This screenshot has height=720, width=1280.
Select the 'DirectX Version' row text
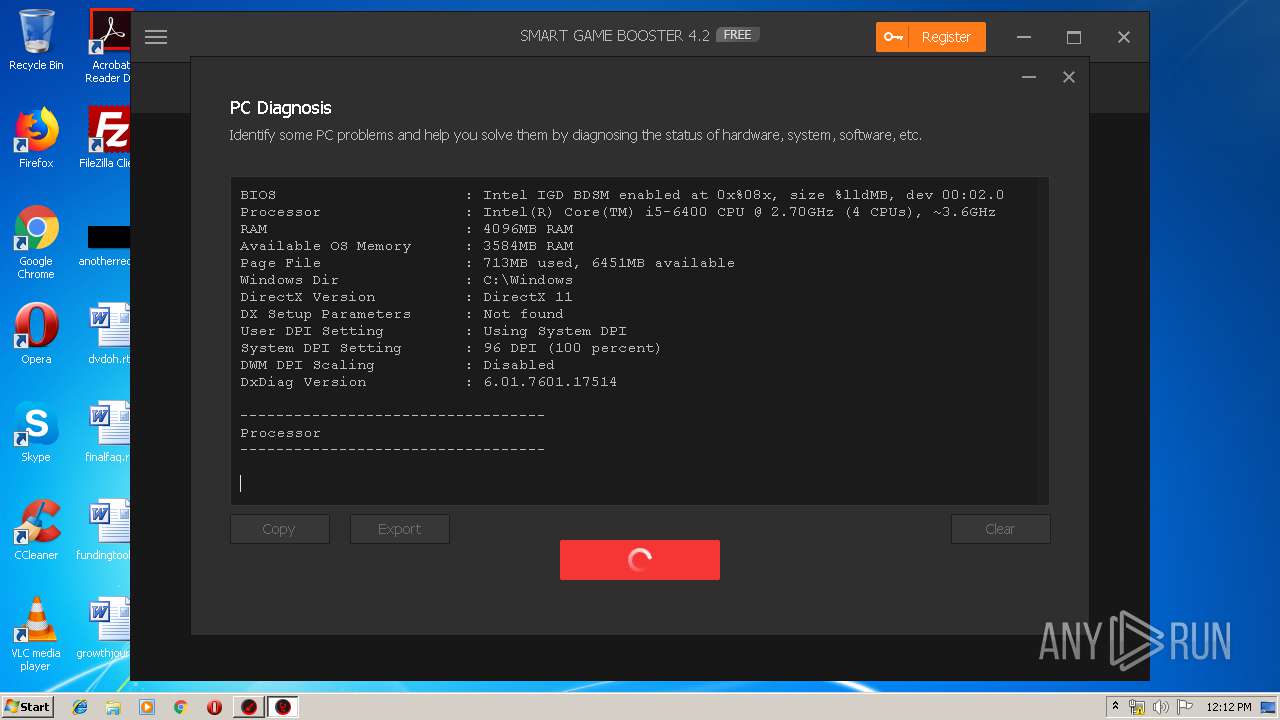click(406, 297)
